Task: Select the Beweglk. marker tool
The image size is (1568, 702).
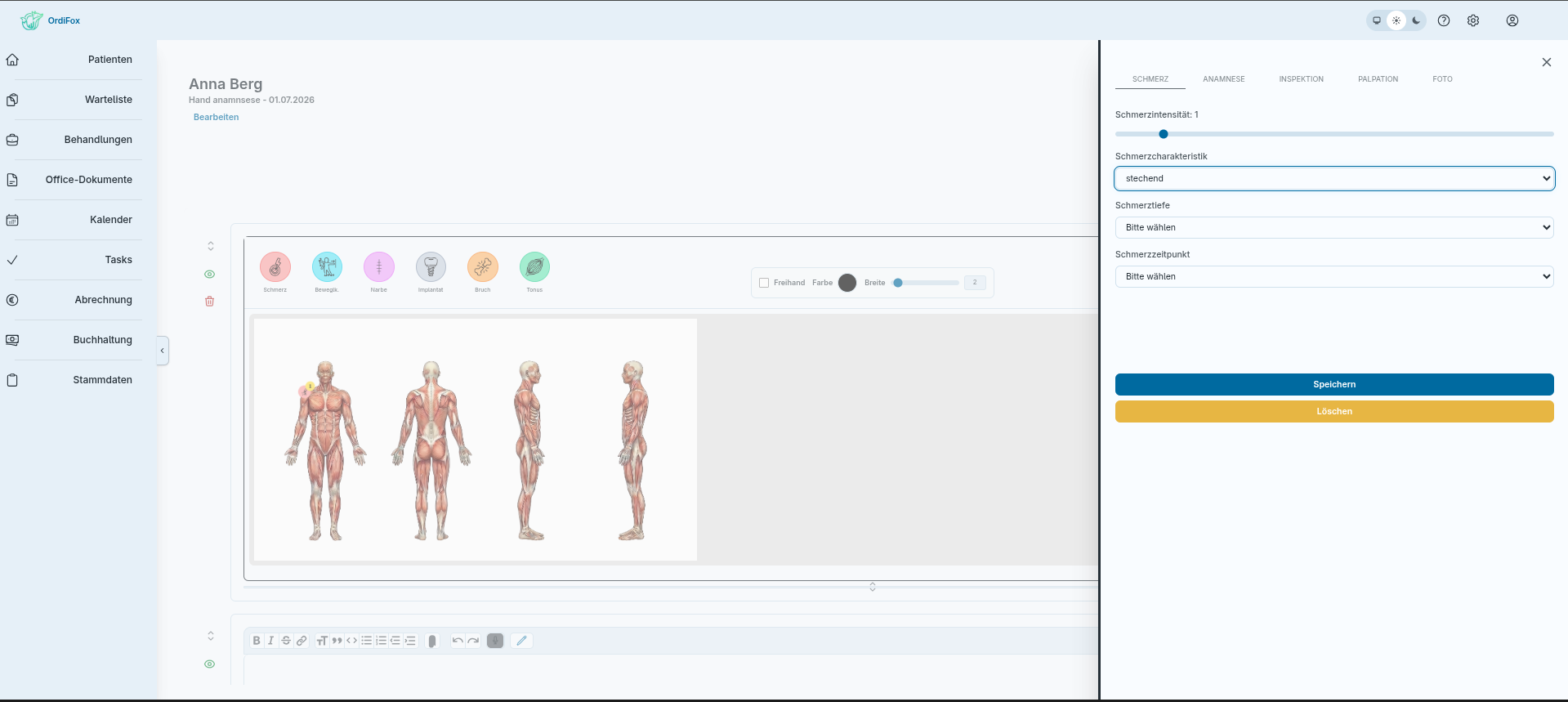Action: point(327,266)
